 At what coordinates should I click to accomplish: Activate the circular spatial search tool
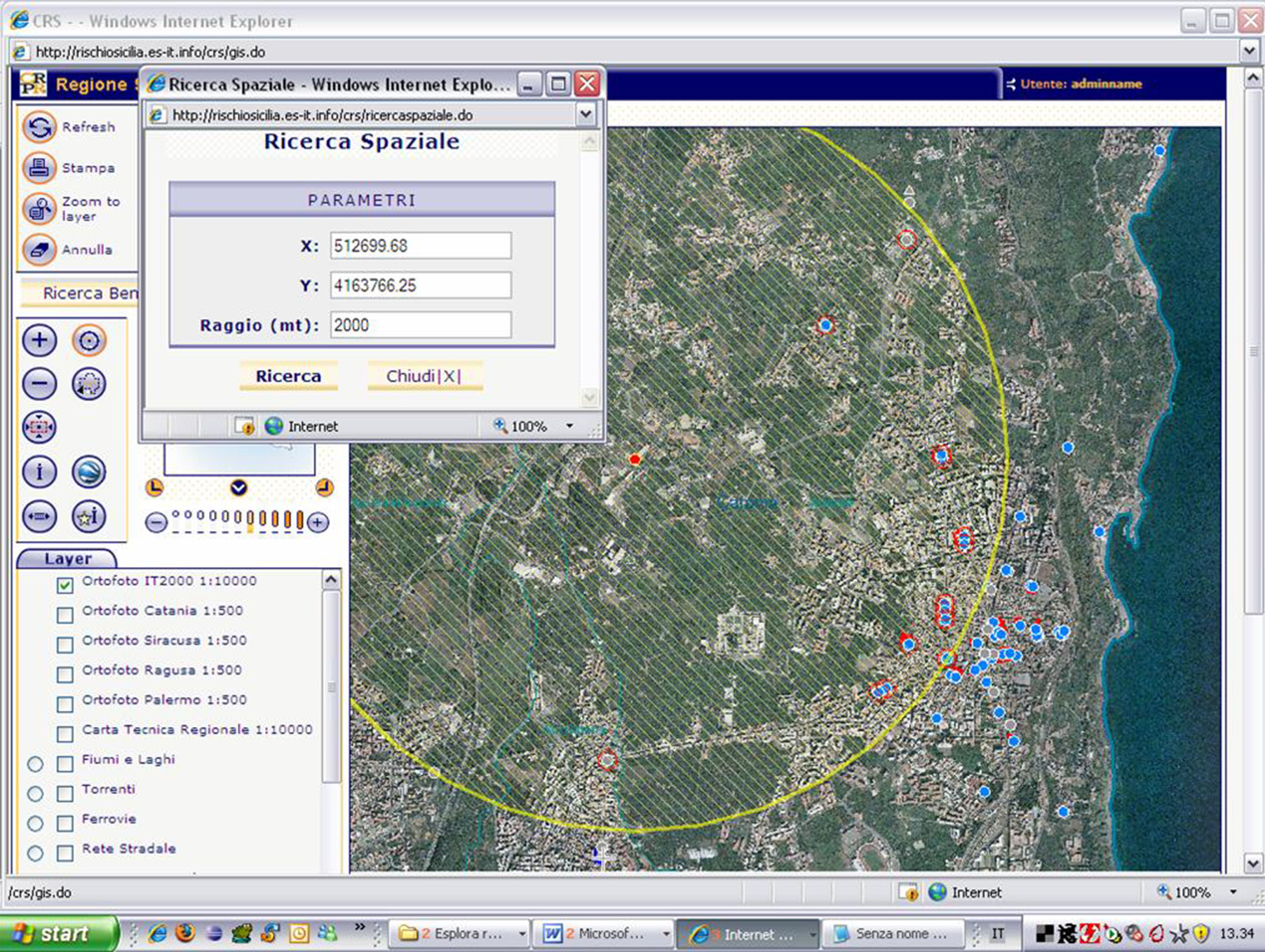pyautogui.click(x=89, y=341)
